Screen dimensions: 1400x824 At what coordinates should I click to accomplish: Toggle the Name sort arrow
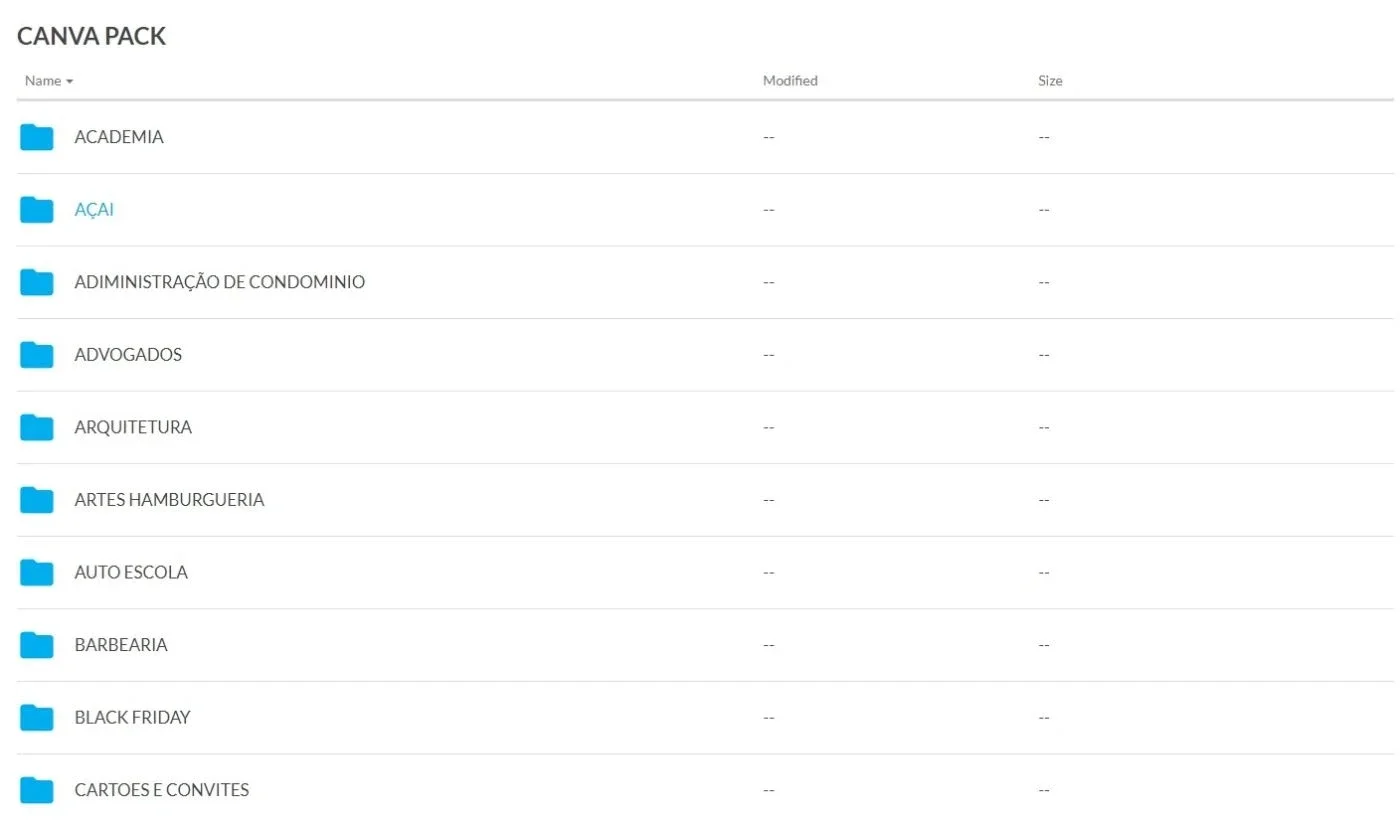(x=69, y=81)
